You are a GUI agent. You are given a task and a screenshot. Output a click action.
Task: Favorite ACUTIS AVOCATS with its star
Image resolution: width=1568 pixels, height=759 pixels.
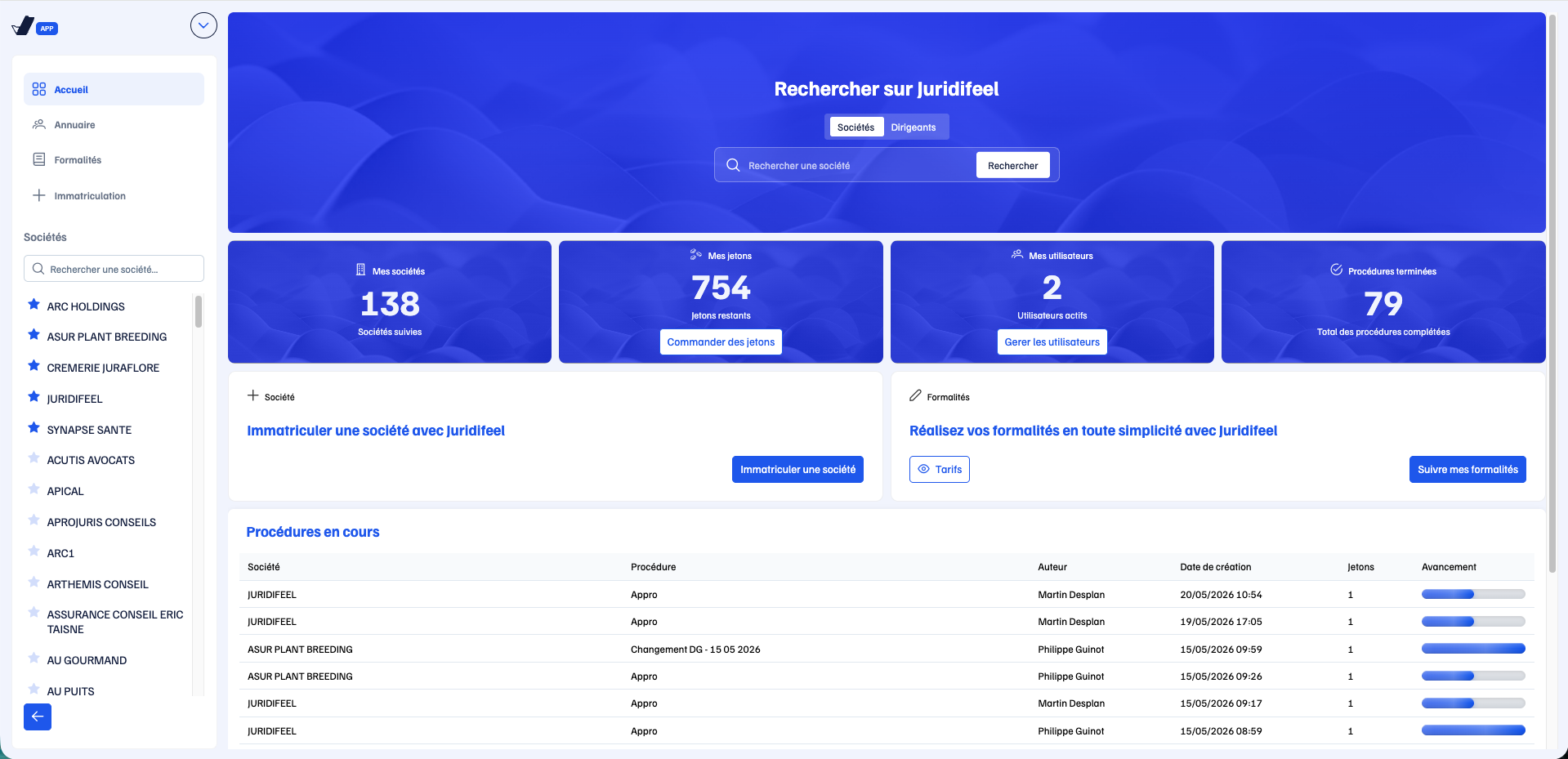pos(34,458)
